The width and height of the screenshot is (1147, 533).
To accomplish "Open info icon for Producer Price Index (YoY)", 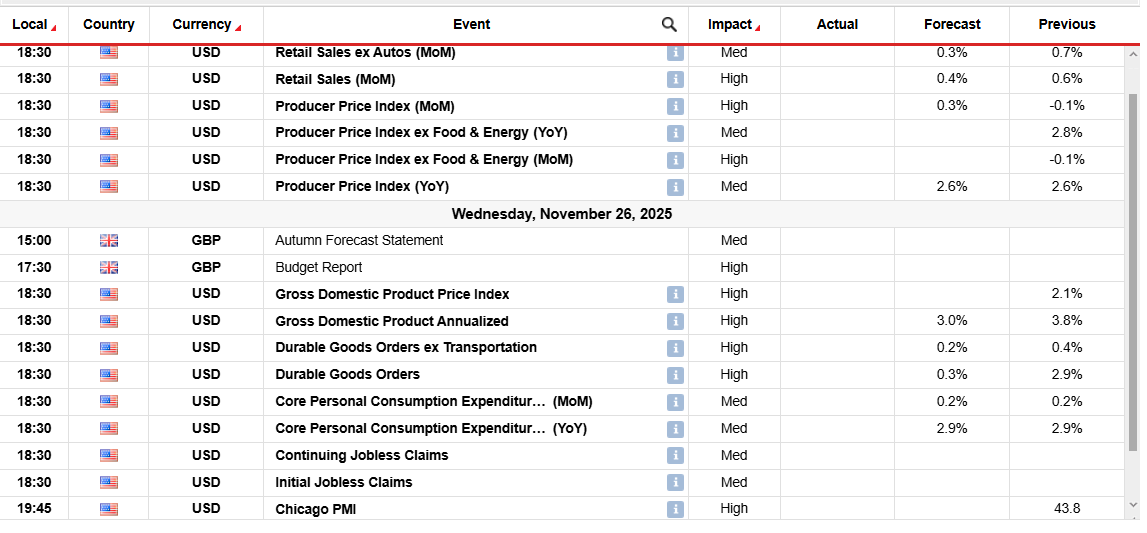I will pyautogui.click(x=675, y=187).
